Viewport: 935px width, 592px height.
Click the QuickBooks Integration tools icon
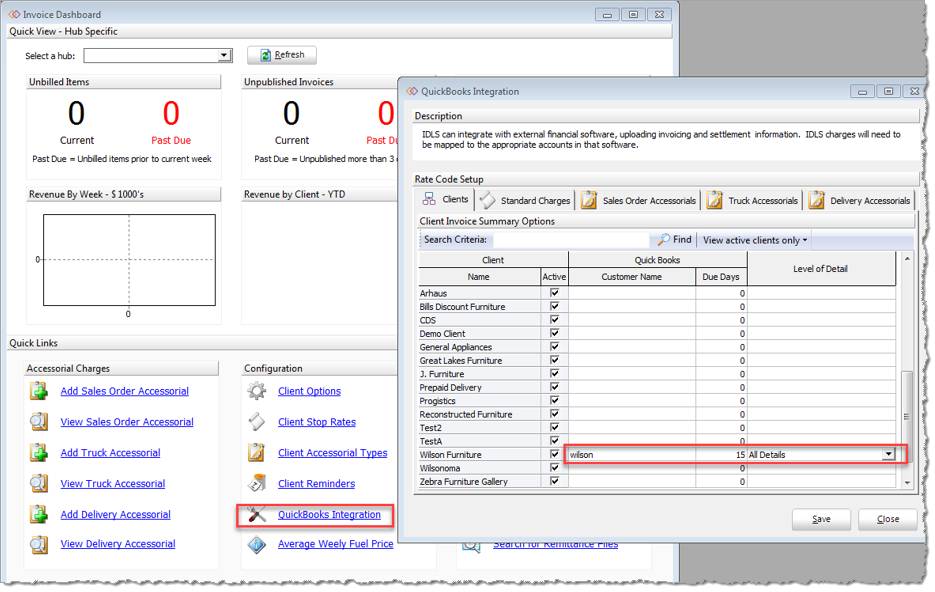click(257, 514)
